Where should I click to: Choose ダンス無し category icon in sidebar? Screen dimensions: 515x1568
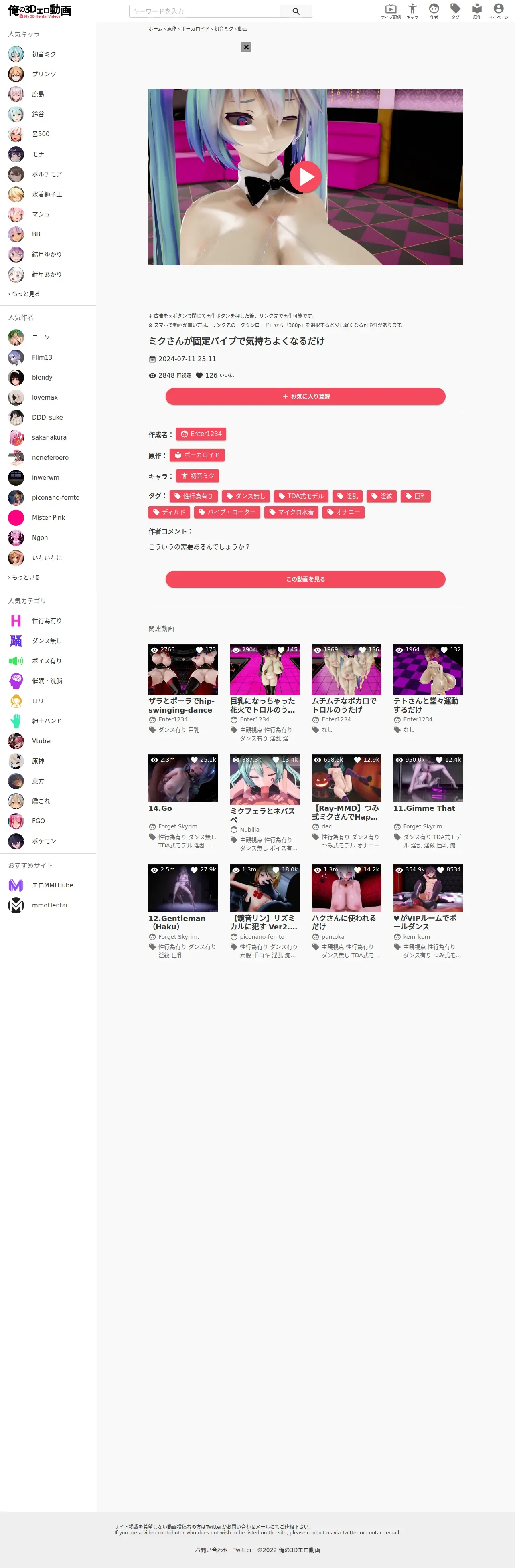coord(16,641)
